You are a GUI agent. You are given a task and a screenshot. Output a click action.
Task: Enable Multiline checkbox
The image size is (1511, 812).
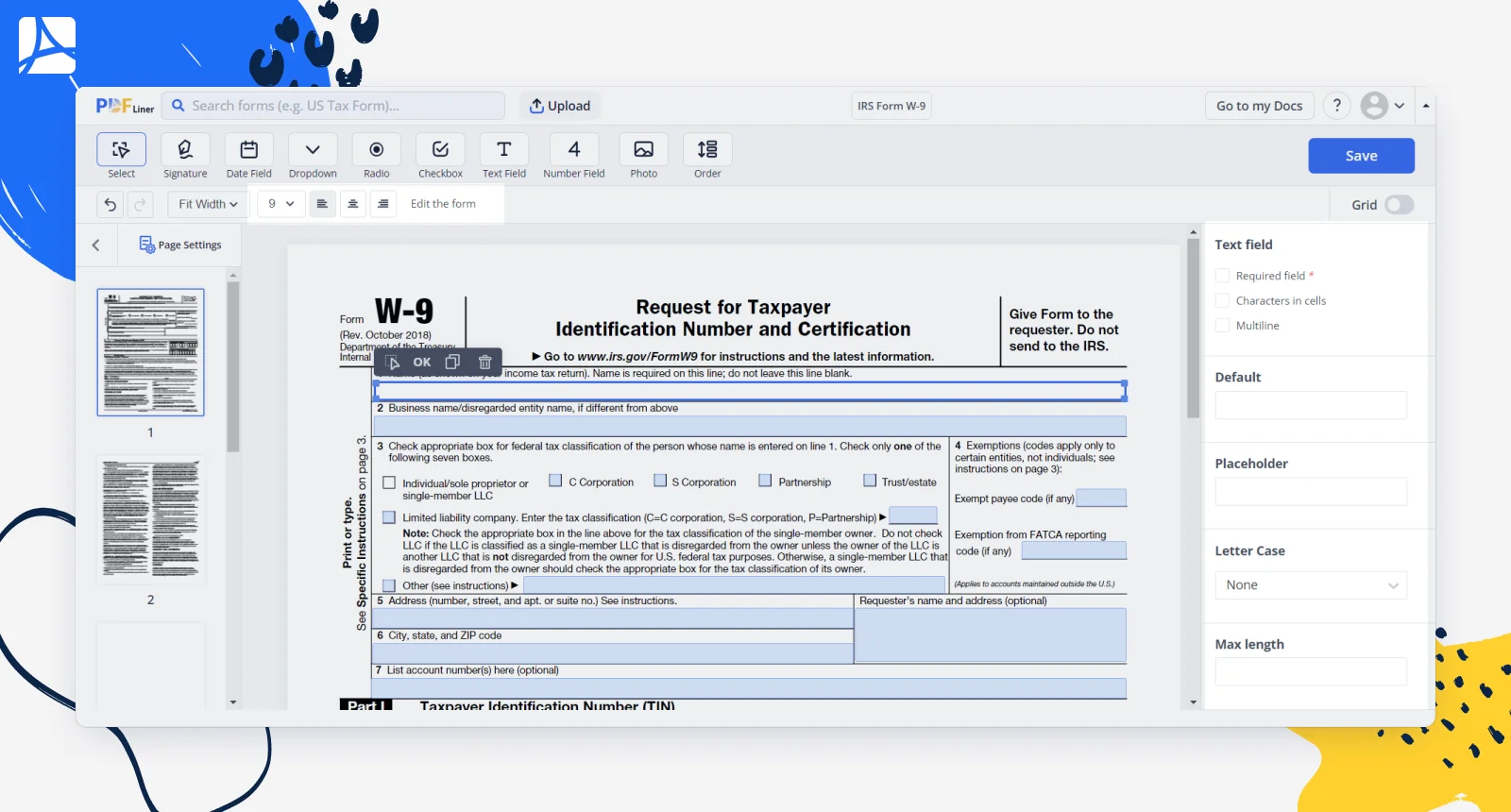1222,326
